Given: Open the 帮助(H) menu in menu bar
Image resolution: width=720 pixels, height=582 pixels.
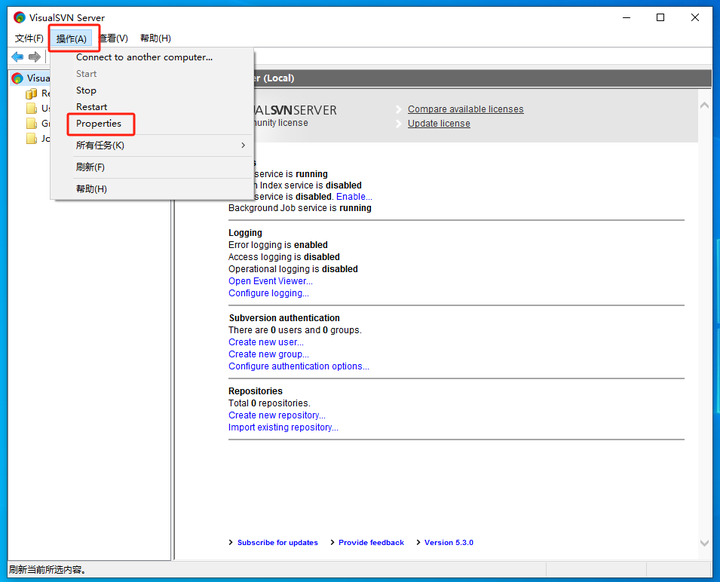Looking at the screenshot, I should pyautogui.click(x=156, y=38).
